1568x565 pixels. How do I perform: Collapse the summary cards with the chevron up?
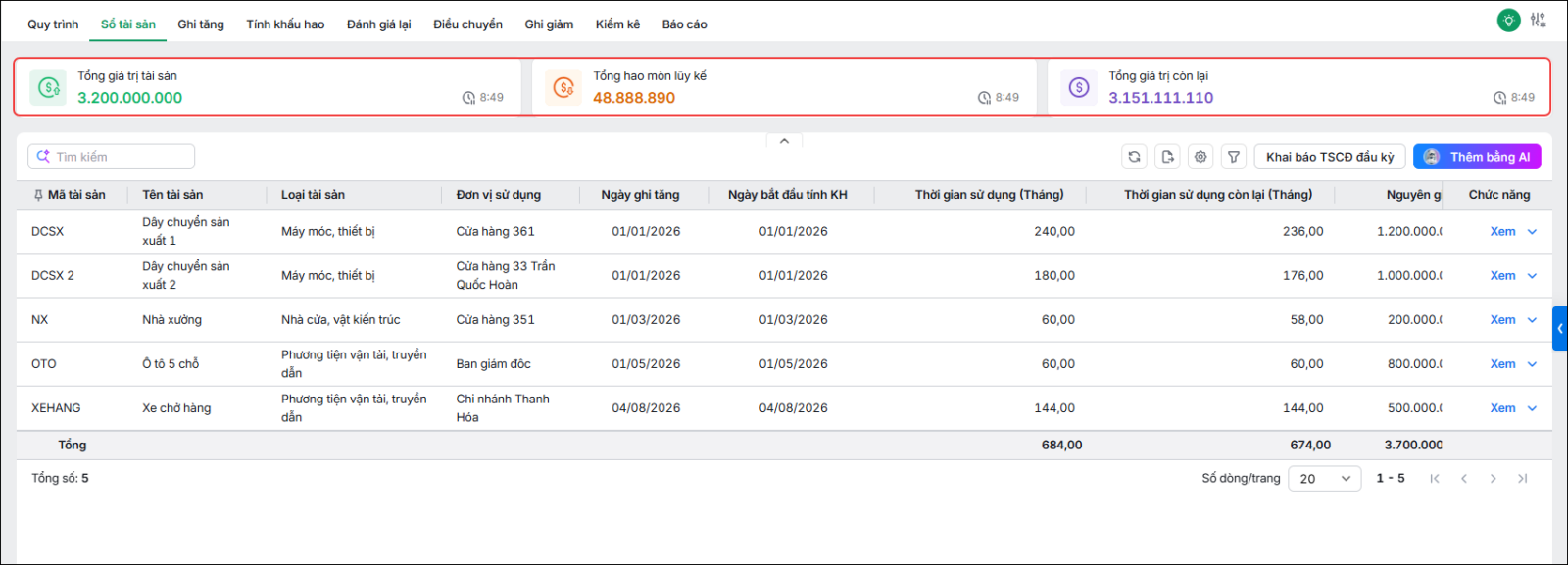784,141
